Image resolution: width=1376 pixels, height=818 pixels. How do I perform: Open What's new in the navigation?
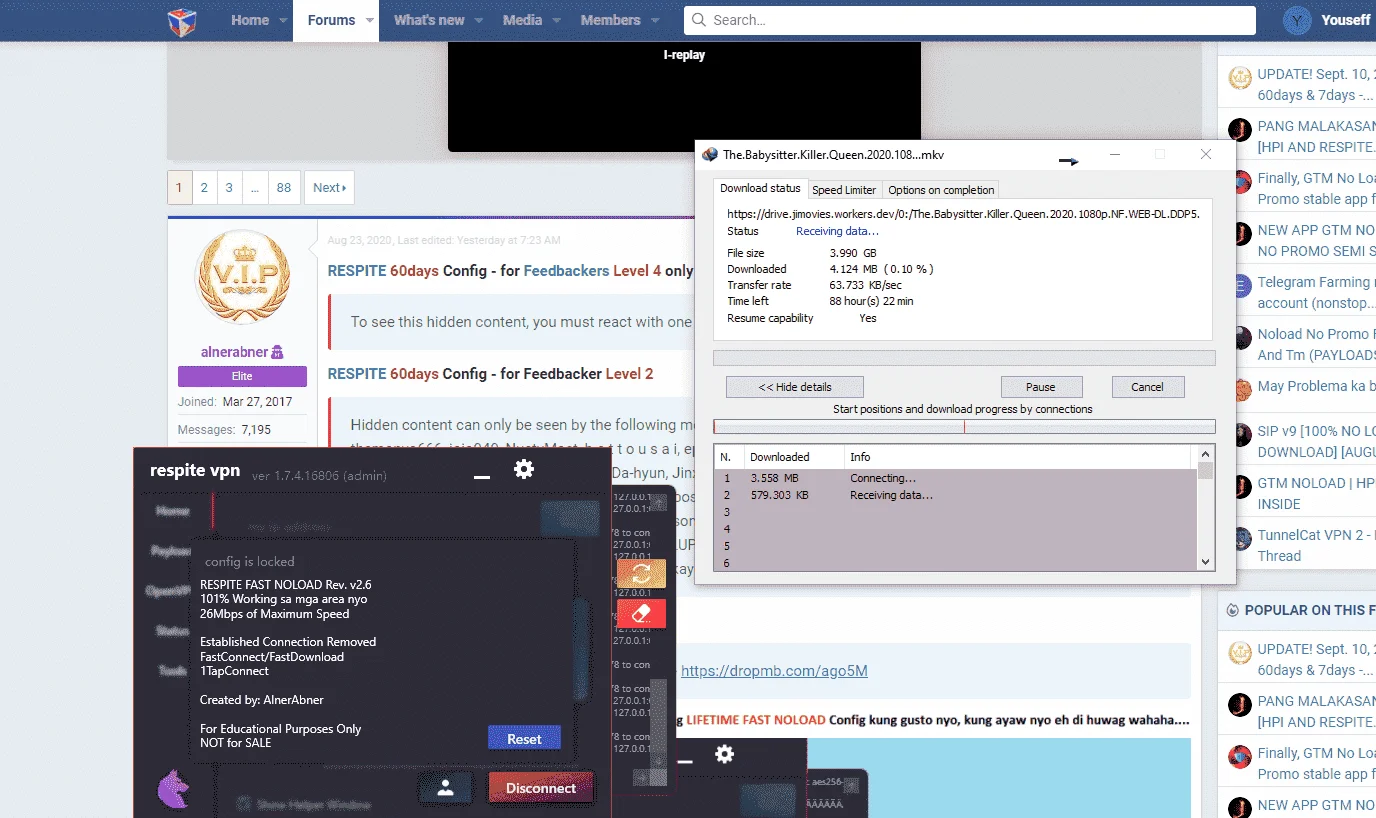(x=429, y=20)
